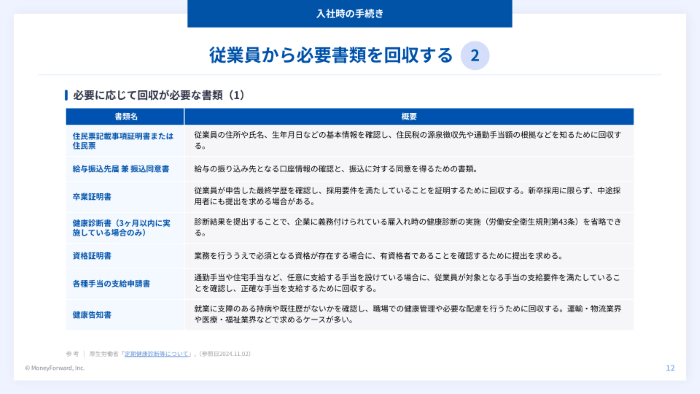Click the description beginning 就業に支障のある持病

point(408,314)
